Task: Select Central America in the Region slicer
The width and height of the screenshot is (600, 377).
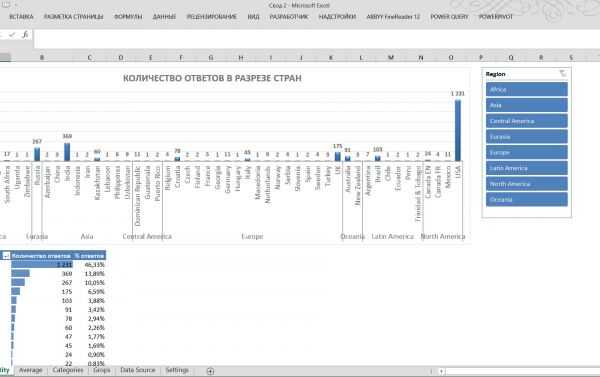Action: tap(527, 121)
